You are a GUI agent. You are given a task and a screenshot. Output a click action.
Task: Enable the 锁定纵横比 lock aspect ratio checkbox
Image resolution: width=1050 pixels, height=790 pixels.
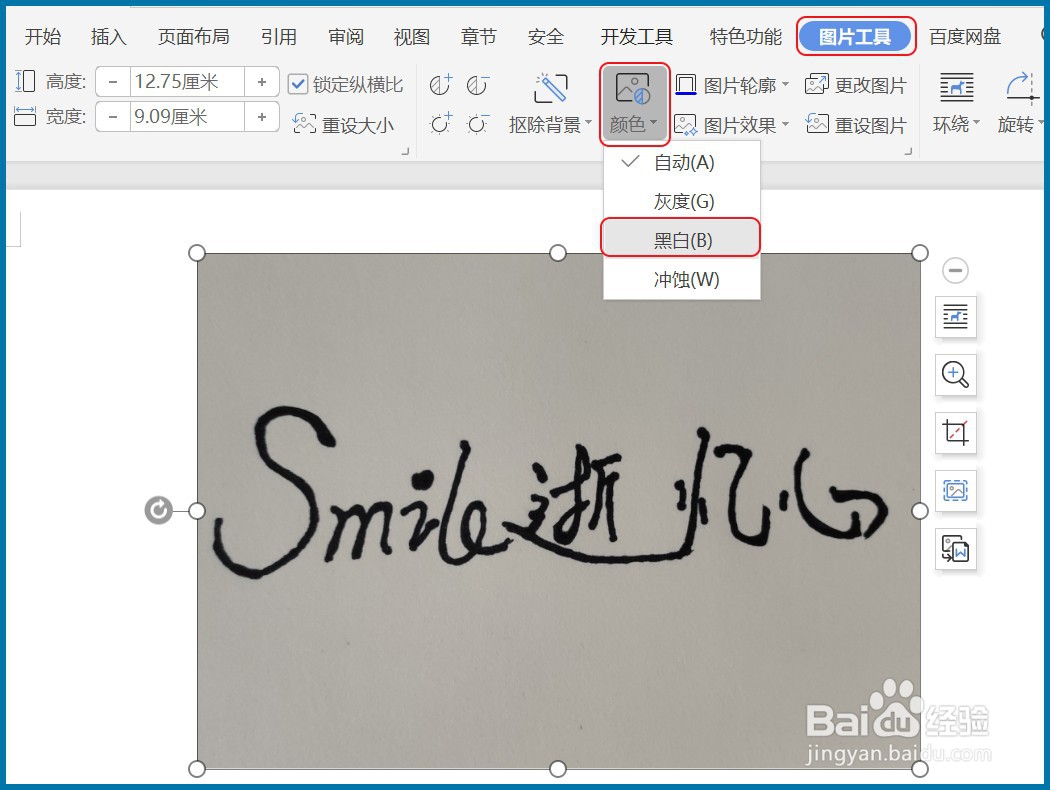point(297,84)
